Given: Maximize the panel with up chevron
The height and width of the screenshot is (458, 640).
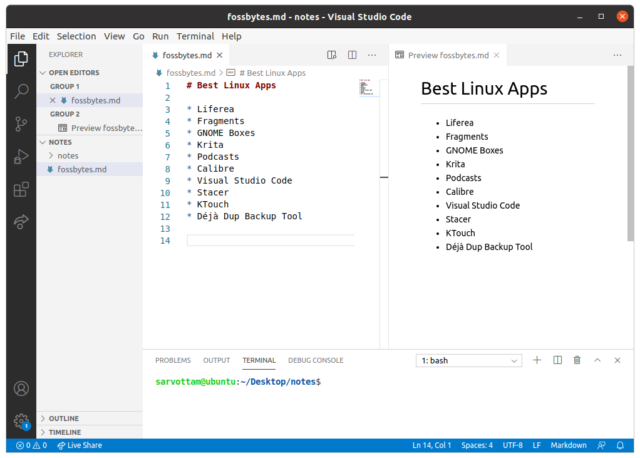Looking at the screenshot, I should click(x=597, y=360).
